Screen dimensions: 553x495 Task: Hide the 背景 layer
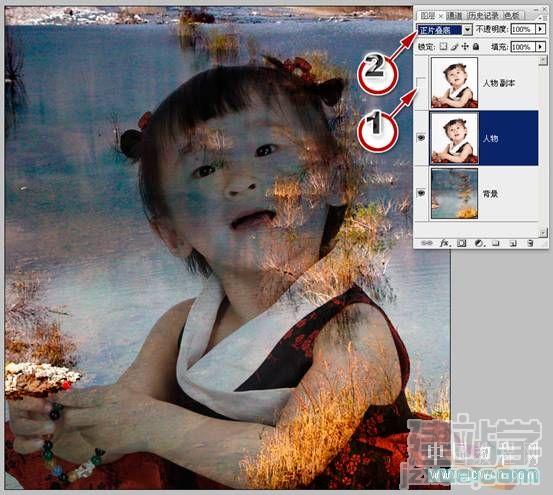(x=421, y=193)
